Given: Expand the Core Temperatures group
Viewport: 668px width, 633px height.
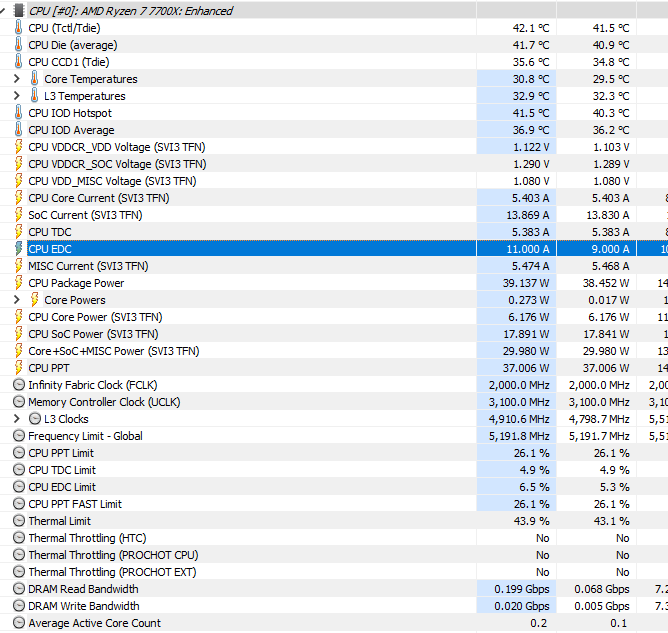Looking at the screenshot, I should click(17, 79).
